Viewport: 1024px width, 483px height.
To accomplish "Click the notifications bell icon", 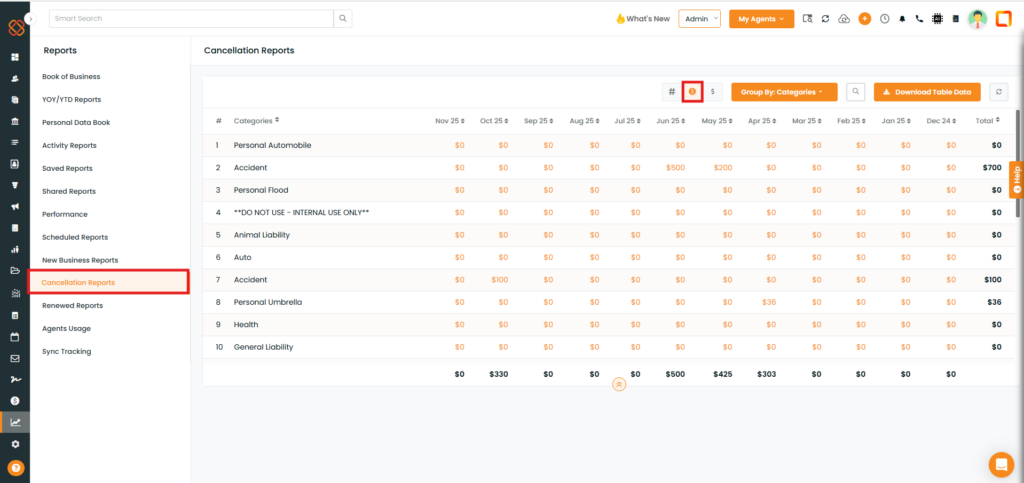I will point(902,19).
